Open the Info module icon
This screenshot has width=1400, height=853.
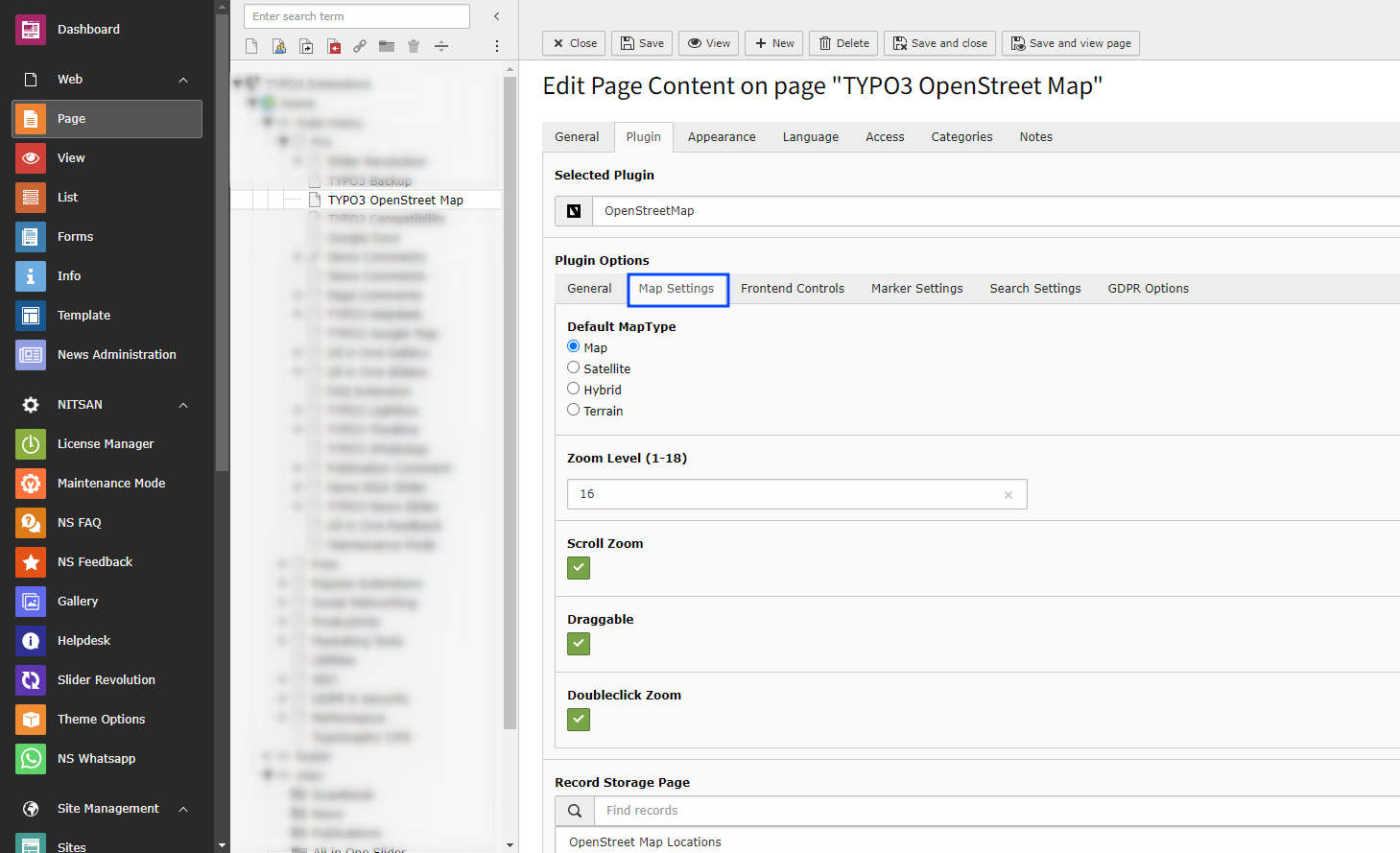coord(31,276)
